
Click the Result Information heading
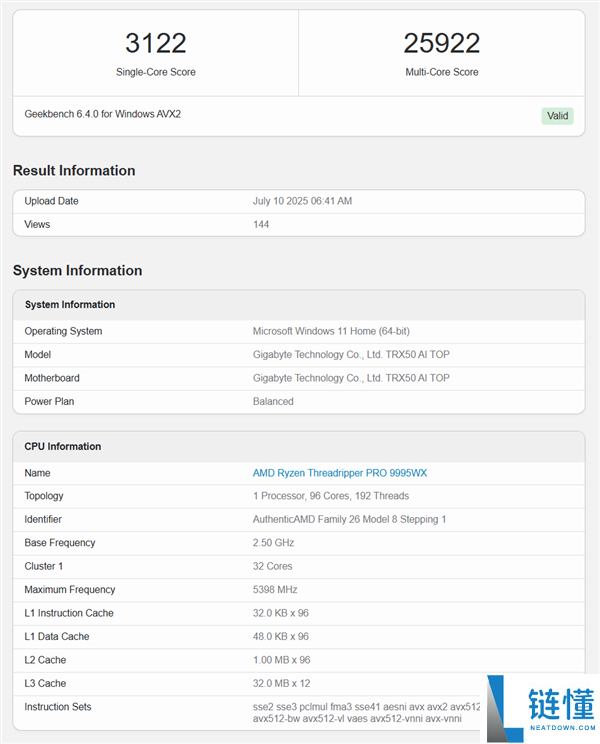point(74,170)
